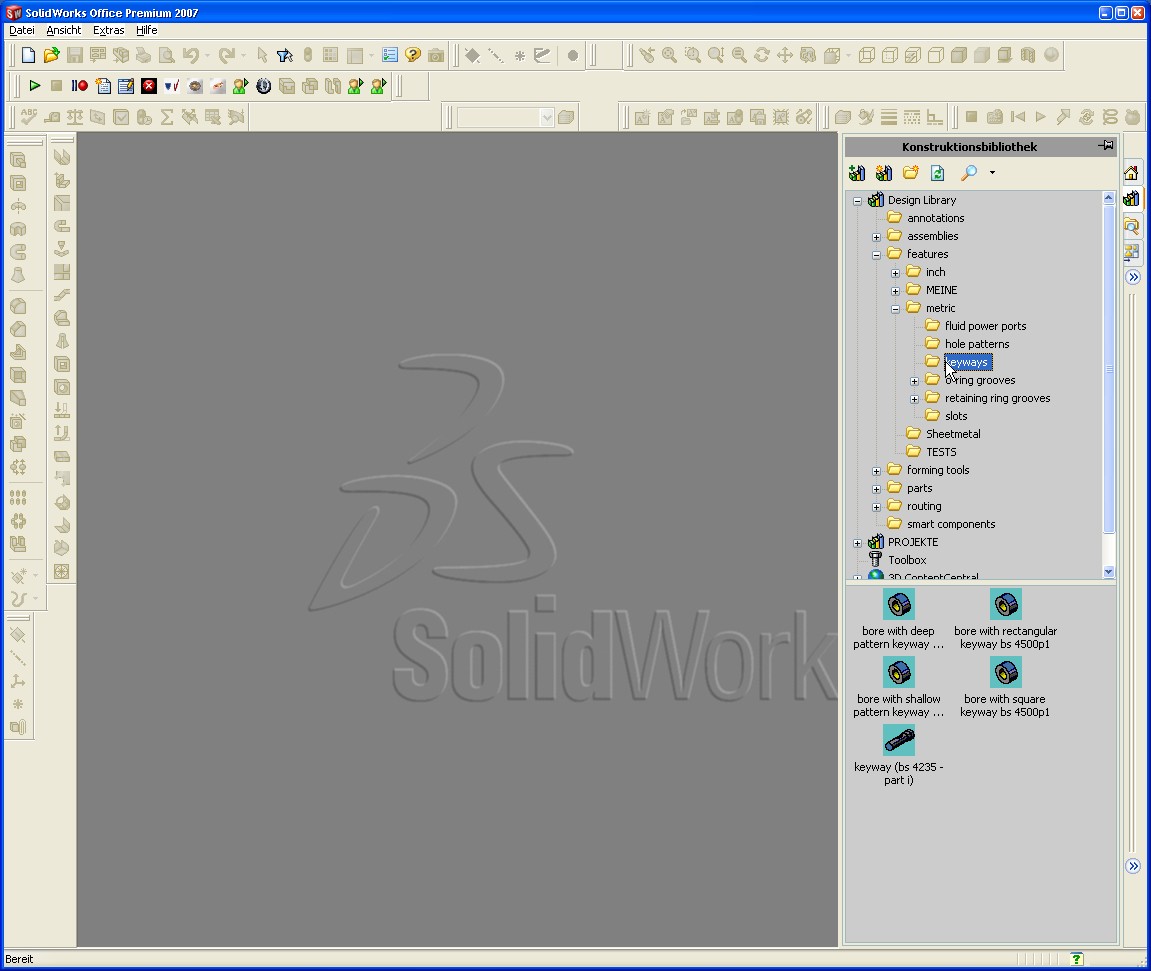Collapse the features folder
Screen dimensions: 1151x971
pyautogui.click(x=876, y=255)
